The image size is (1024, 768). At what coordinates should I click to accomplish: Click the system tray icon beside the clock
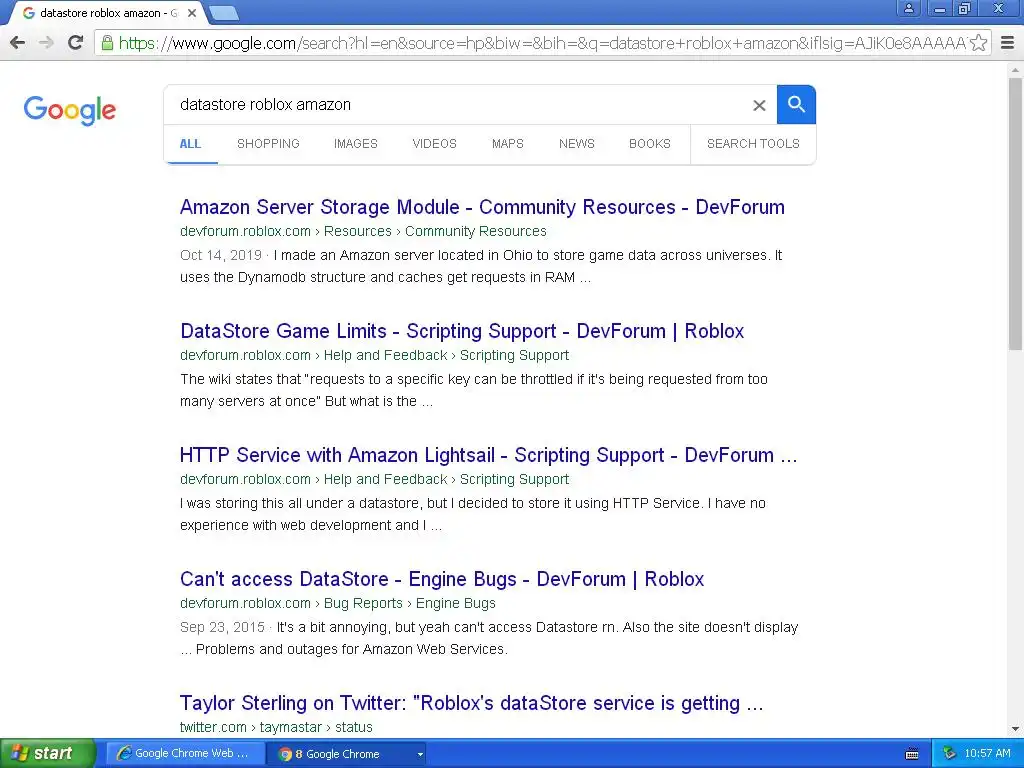point(950,754)
